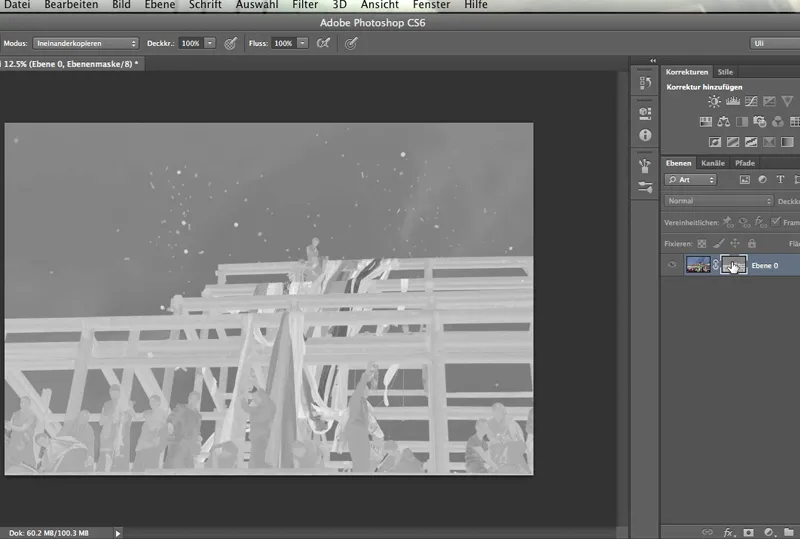The height and width of the screenshot is (539, 800).
Task: Toggle unify layer style
Action: point(760,222)
